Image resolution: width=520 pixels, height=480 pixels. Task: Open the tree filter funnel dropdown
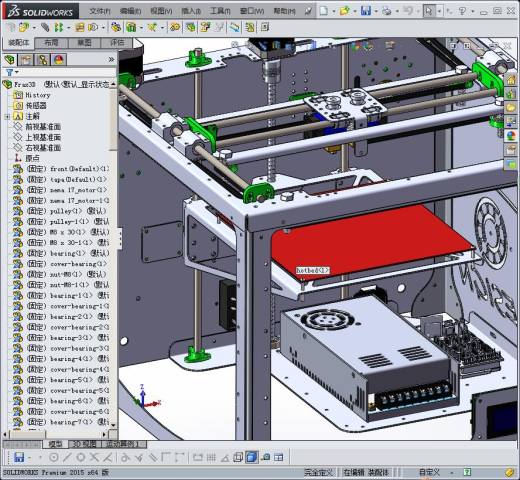click(x=11, y=72)
